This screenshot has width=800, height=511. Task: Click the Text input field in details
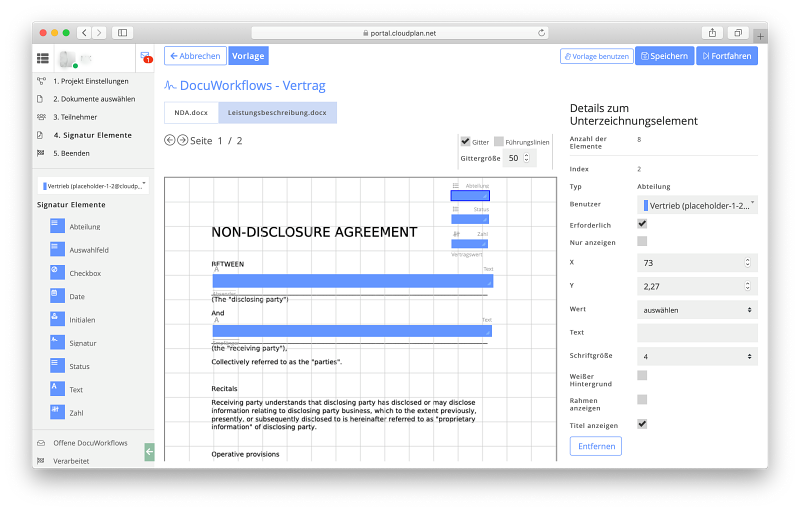click(x=697, y=333)
